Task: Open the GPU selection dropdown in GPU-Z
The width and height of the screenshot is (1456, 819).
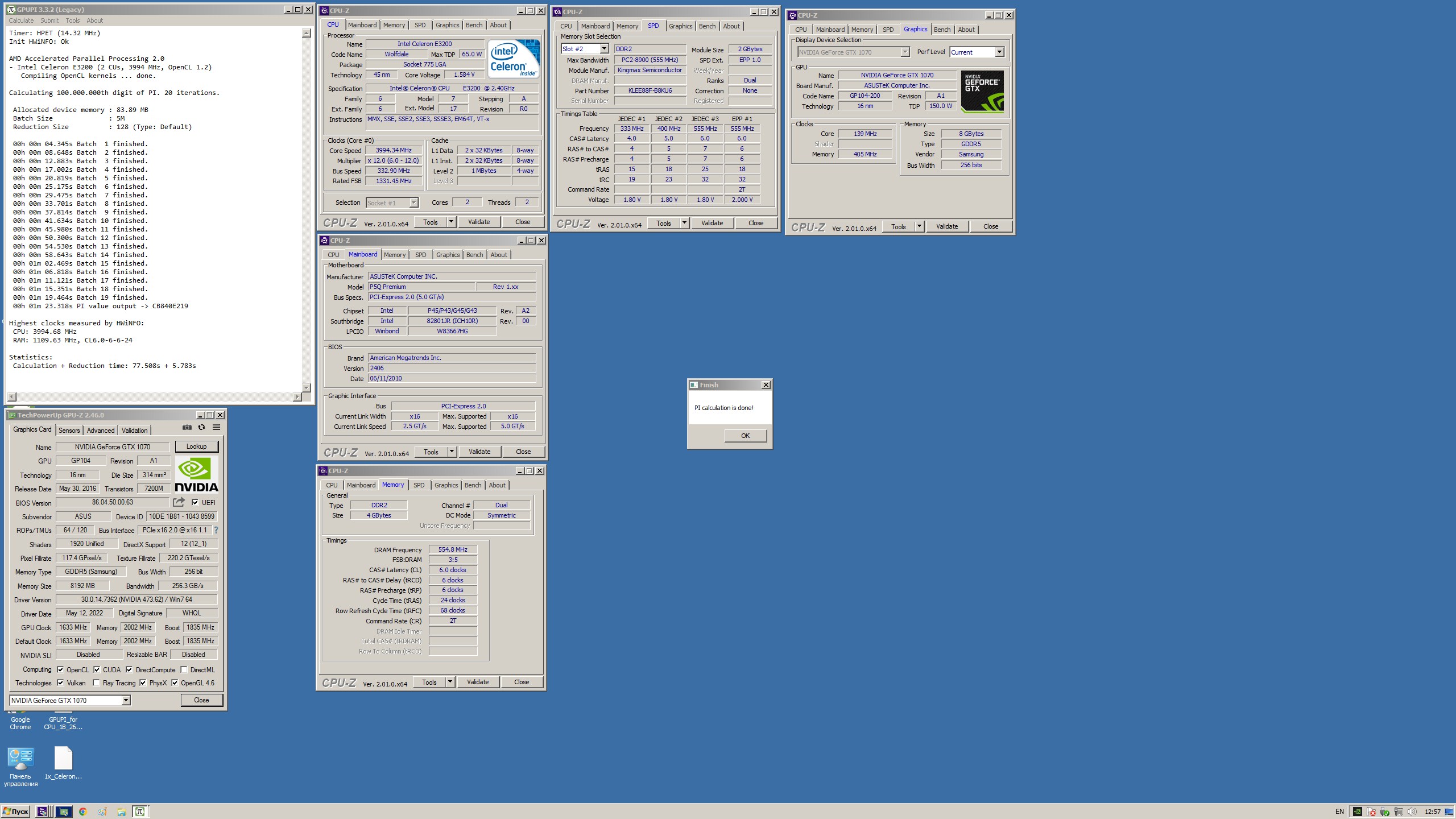Action: (126, 700)
